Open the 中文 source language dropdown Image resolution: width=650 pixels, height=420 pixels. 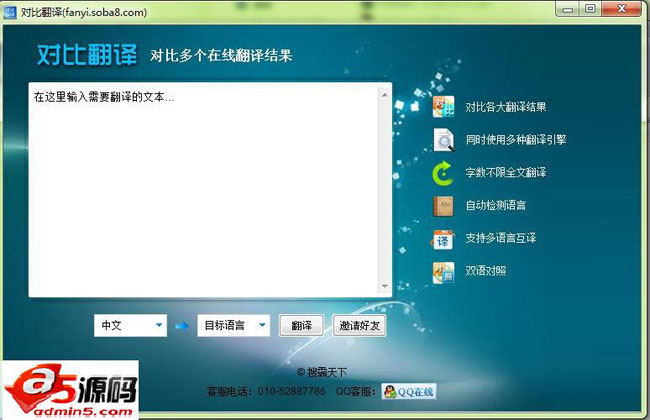tap(131, 325)
